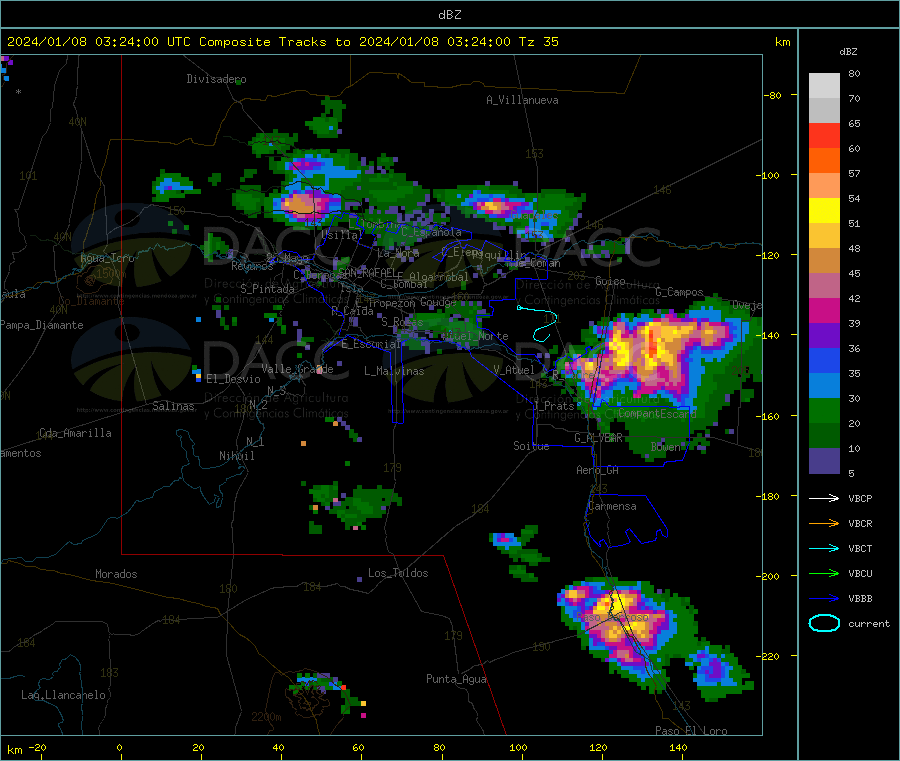Click the 'Punta_Agua' map label
This screenshot has width=900, height=761.
[x=456, y=679]
